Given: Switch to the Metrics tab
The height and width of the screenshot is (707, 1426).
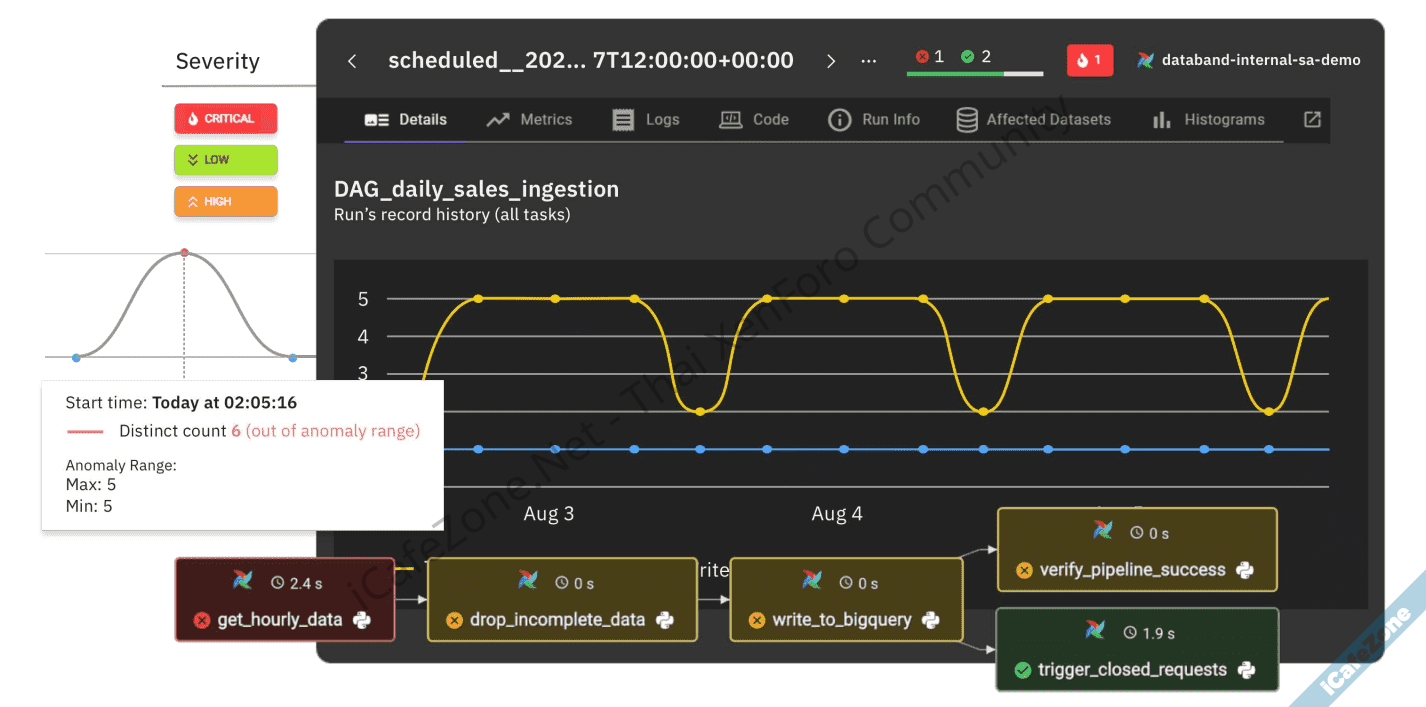Looking at the screenshot, I should (529, 119).
